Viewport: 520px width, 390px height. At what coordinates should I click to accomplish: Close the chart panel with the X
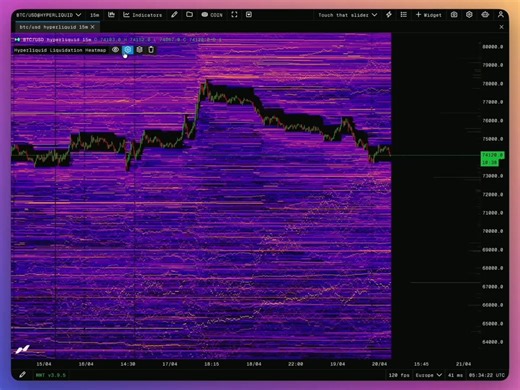502,27
